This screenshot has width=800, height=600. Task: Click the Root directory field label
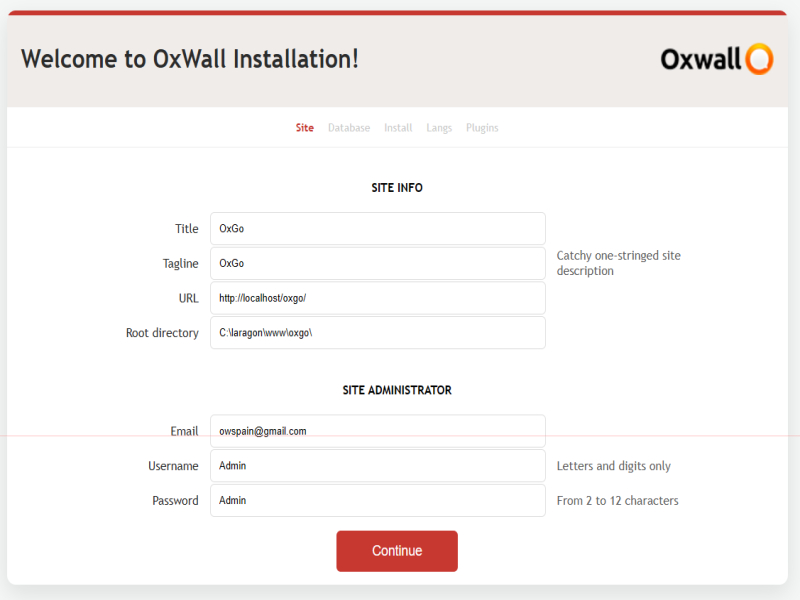pos(162,333)
